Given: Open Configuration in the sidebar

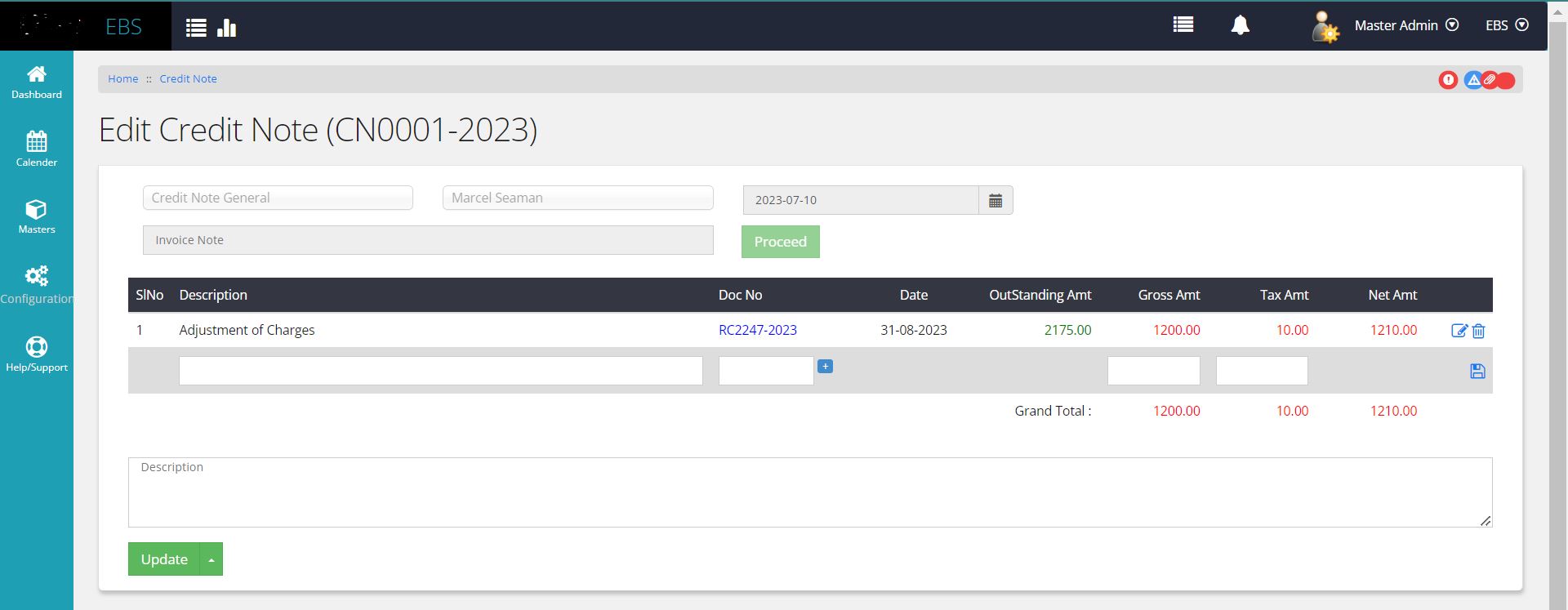Looking at the screenshot, I should pyautogui.click(x=37, y=285).
